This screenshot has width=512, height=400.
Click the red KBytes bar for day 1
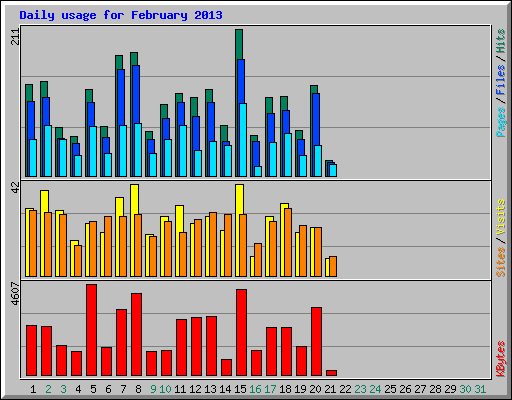32,351
